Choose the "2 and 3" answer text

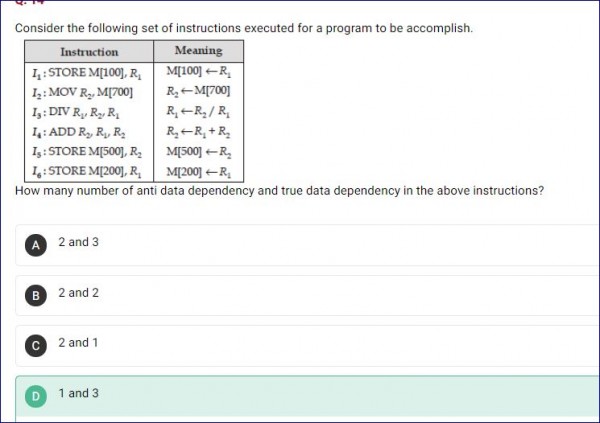[x=78, y=243]
